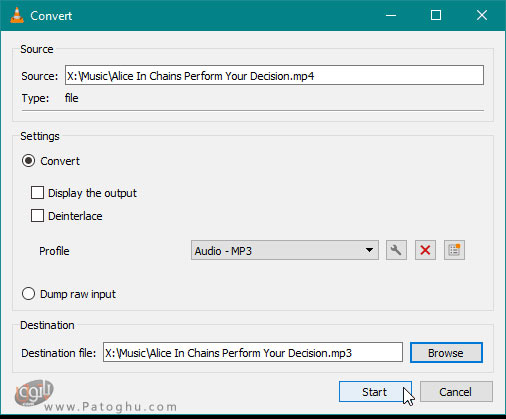Close the Convert window
The width and height of the screenshot is (506, 419).
point(482,15)
